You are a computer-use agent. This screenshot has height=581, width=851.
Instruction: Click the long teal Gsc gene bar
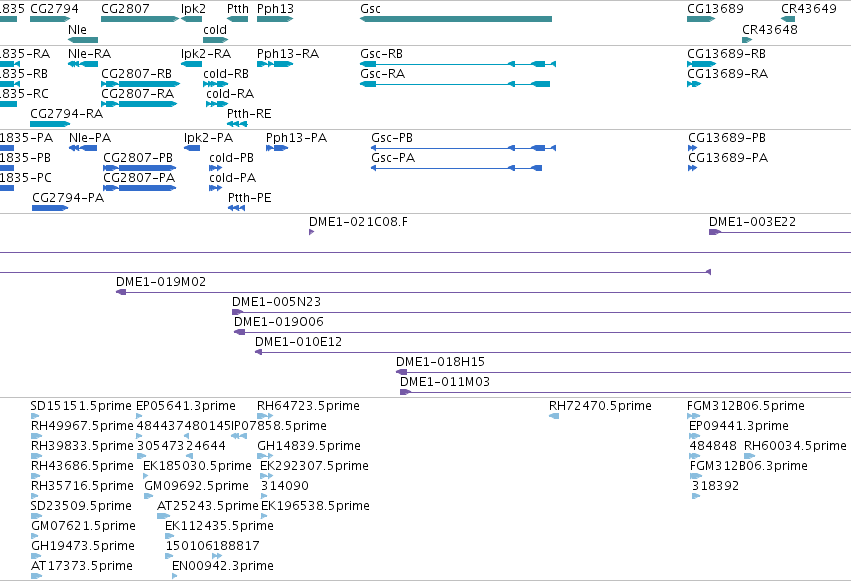[x=456, y=19]
